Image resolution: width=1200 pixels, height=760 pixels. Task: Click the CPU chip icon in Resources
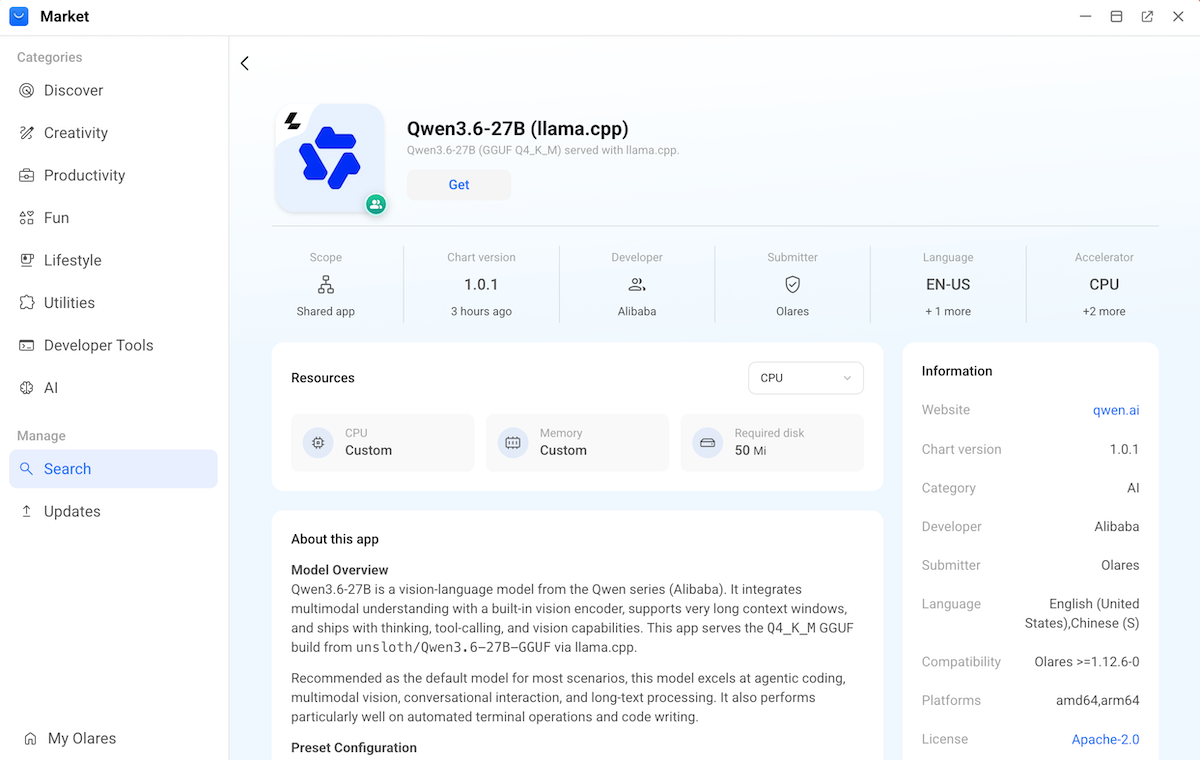click(x=318, y=442)
